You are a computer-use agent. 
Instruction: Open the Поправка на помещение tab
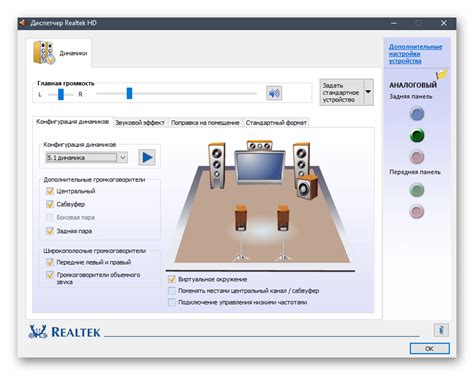(x=205, y=123)
